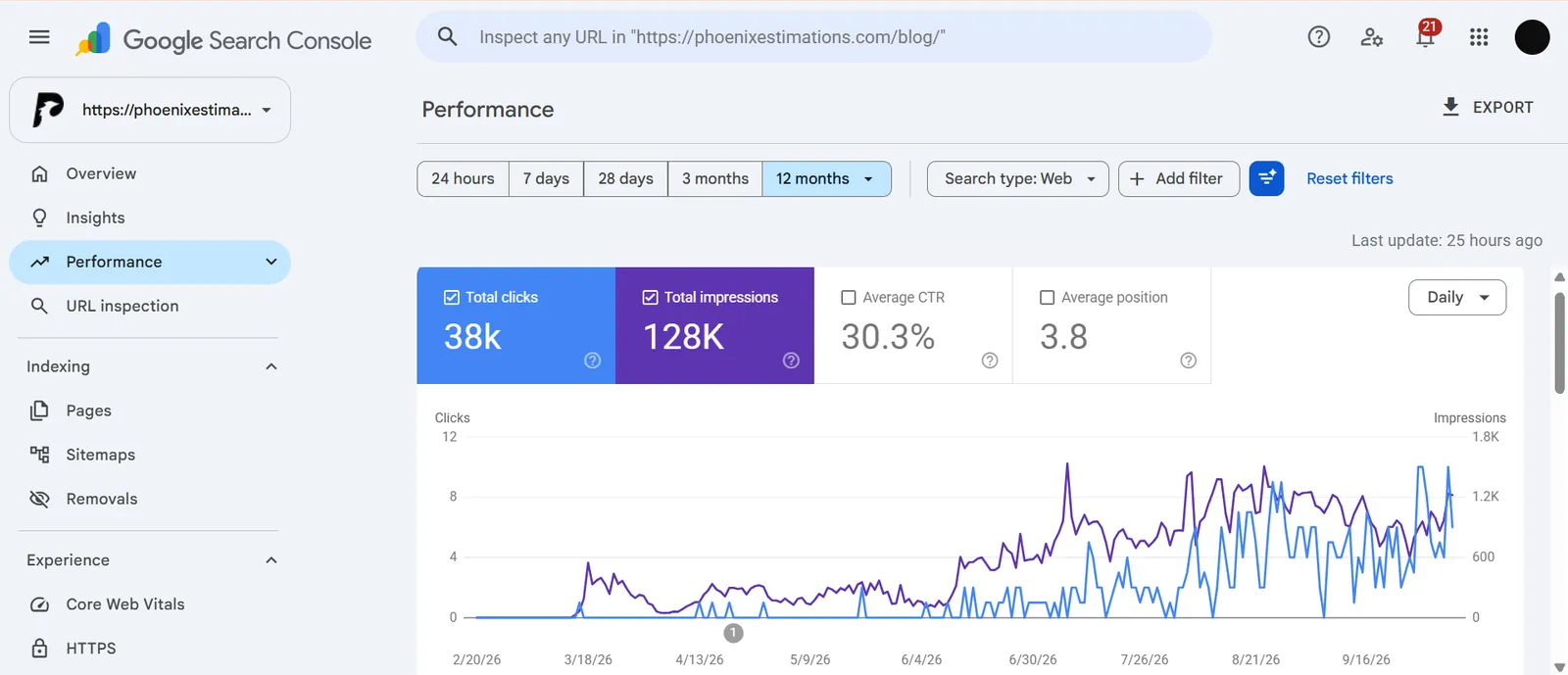Open the property selector dropdown

[x=150, y=110]
